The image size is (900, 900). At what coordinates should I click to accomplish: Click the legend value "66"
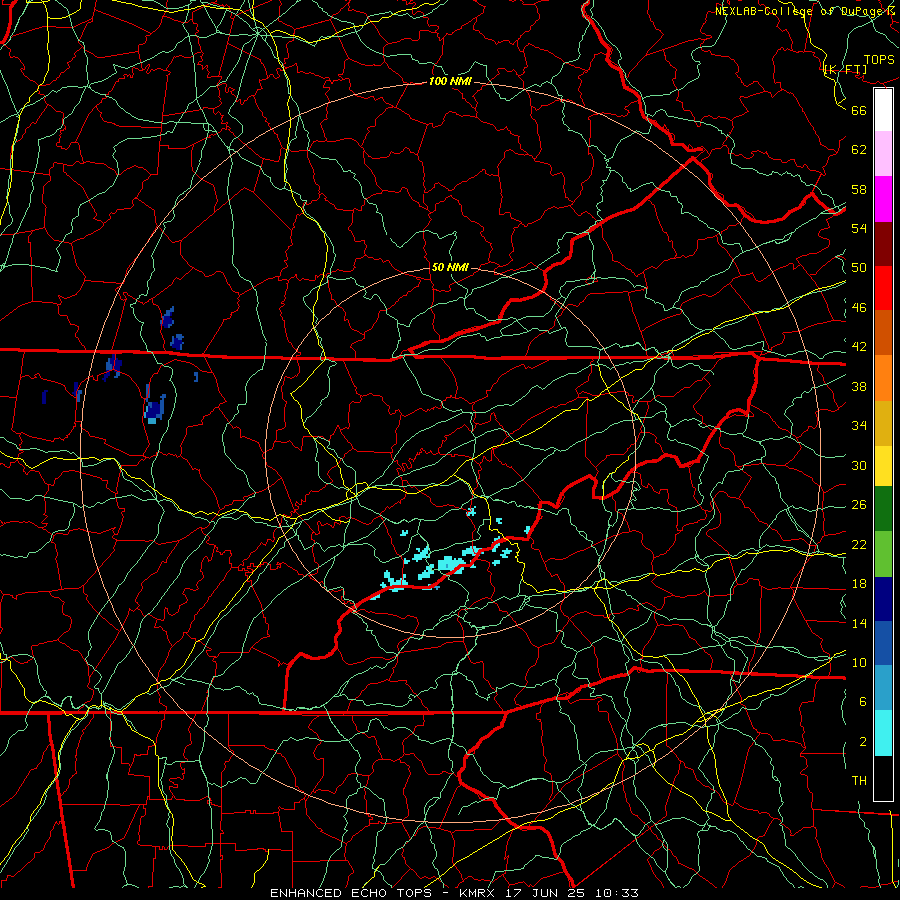(859, 110)
